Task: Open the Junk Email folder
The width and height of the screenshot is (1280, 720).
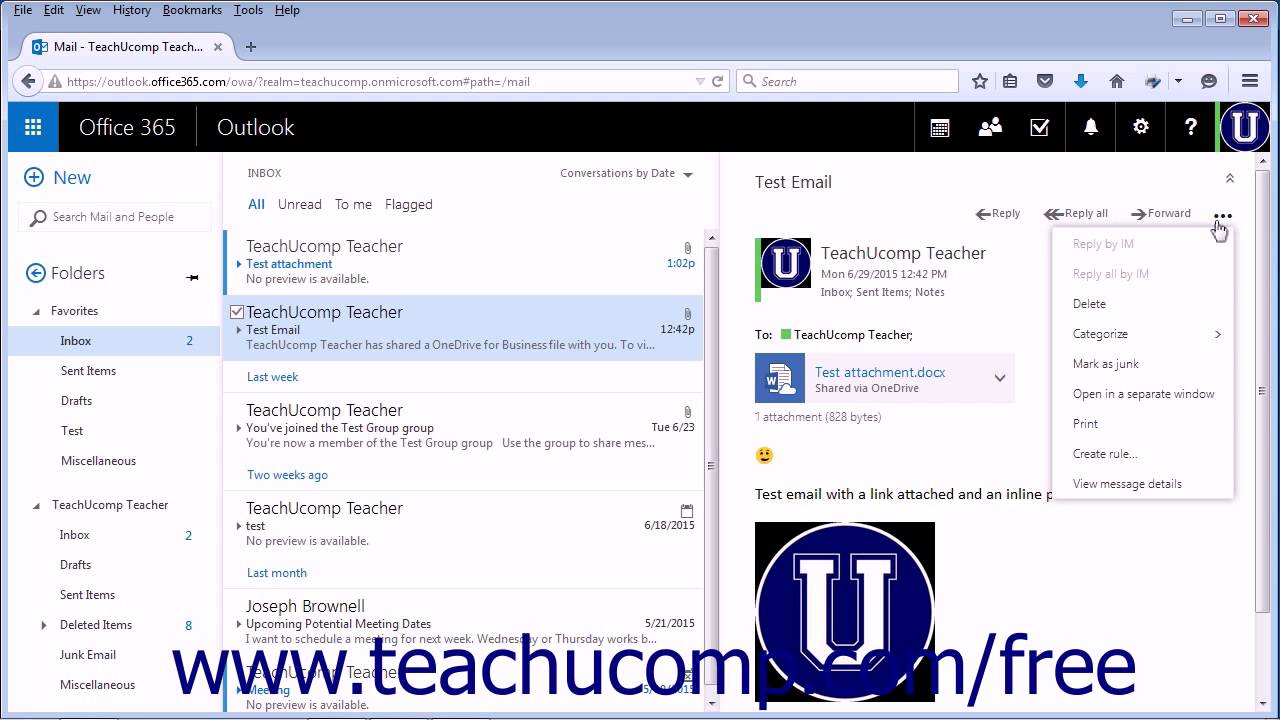Action: (x=88, y=655)
